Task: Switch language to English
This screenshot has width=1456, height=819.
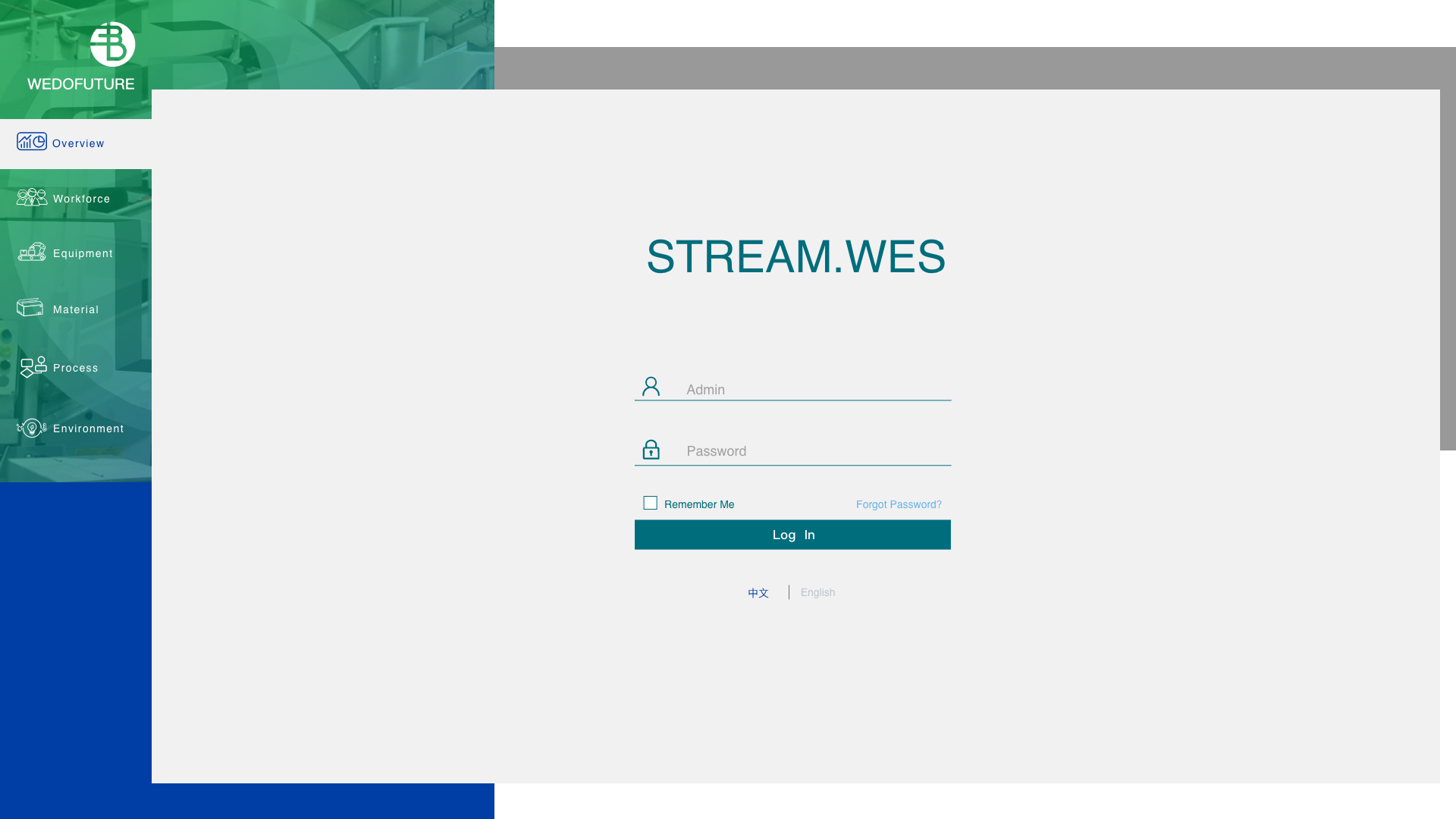Action: [817, 592]
